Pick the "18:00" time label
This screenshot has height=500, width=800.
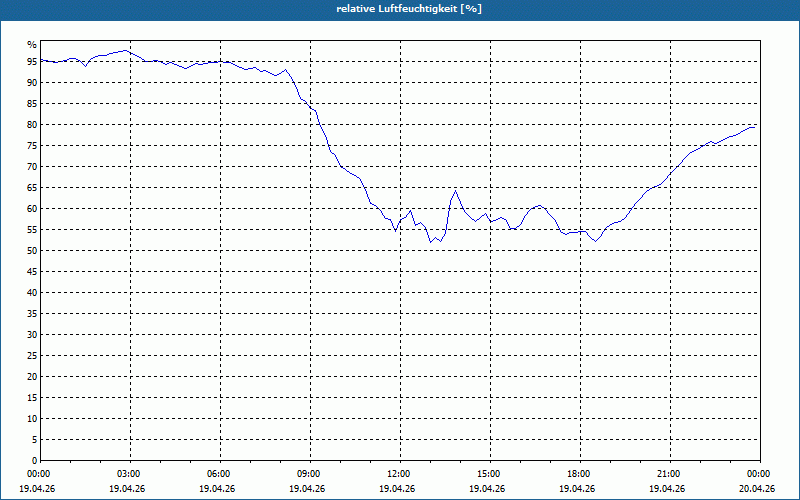tap(581, 474)
